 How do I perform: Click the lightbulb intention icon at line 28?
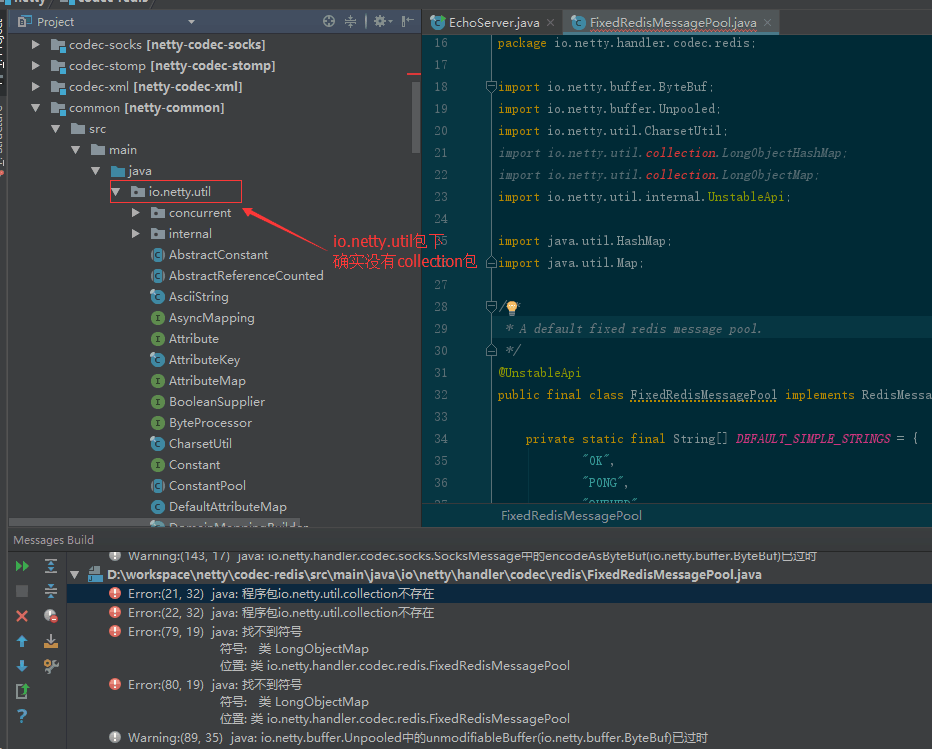tap(512, 307)
